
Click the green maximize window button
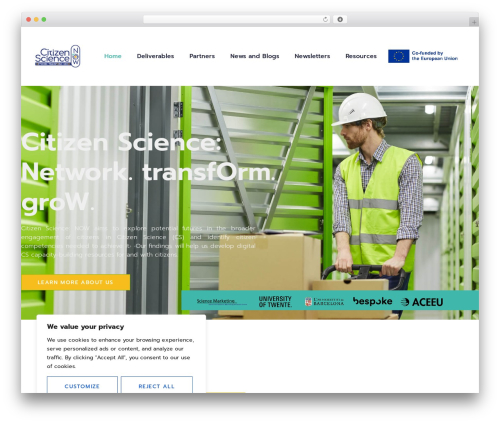(44, 20)
